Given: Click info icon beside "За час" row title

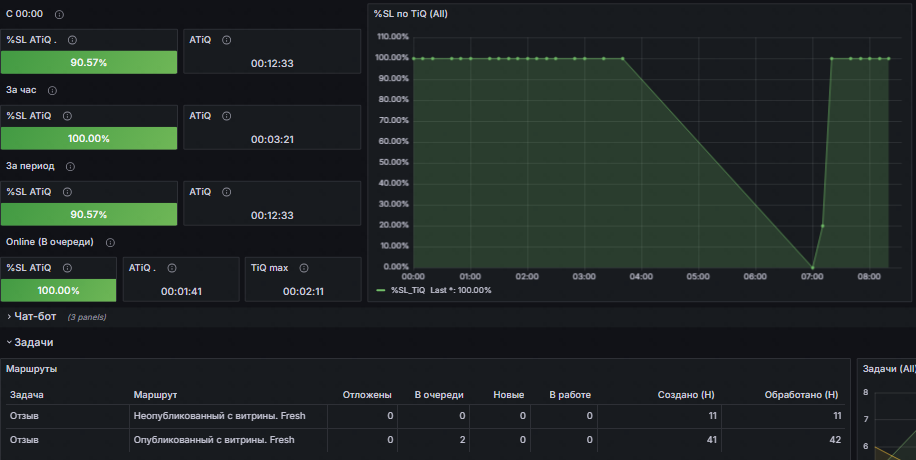Looking at the screenshot, I should (52, 90).
